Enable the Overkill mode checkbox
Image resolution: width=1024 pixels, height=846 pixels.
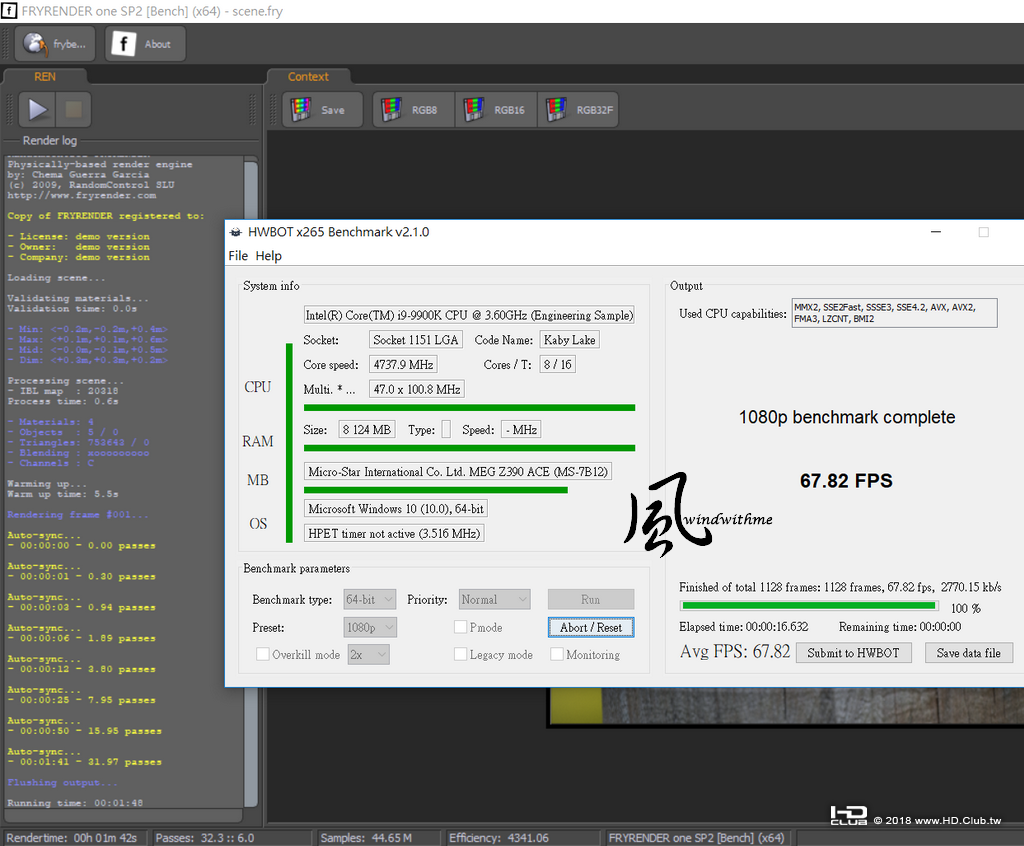pyautogui.click(x=263, y=654)
